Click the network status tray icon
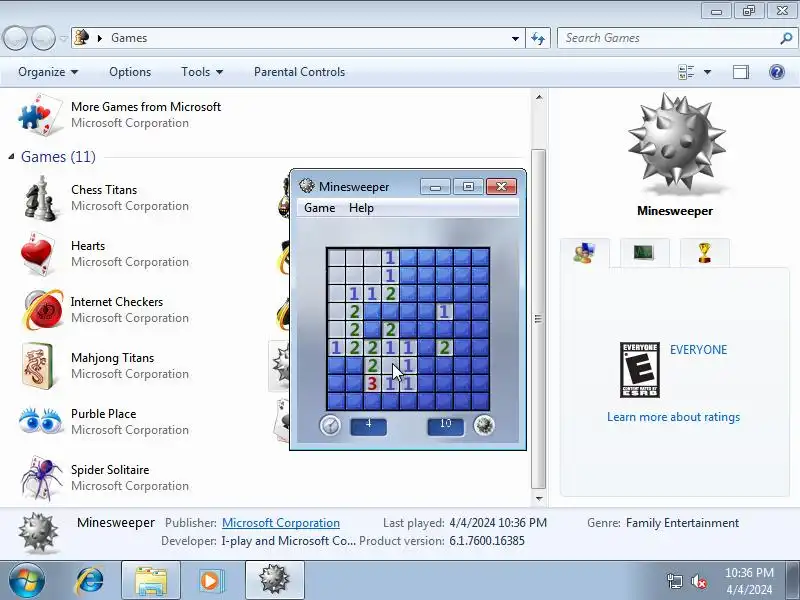This screenshot has width=800, height=600. (674, 581)
